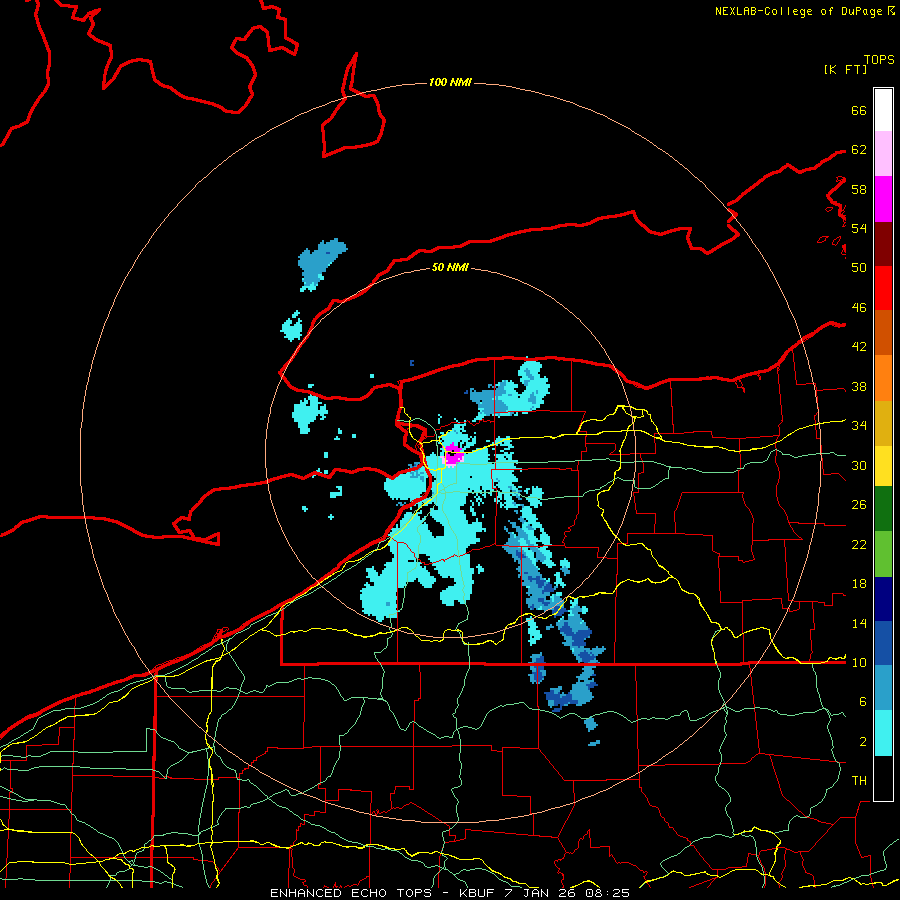
Task: Click the light green legend swatch
Action: click(883, 554)
